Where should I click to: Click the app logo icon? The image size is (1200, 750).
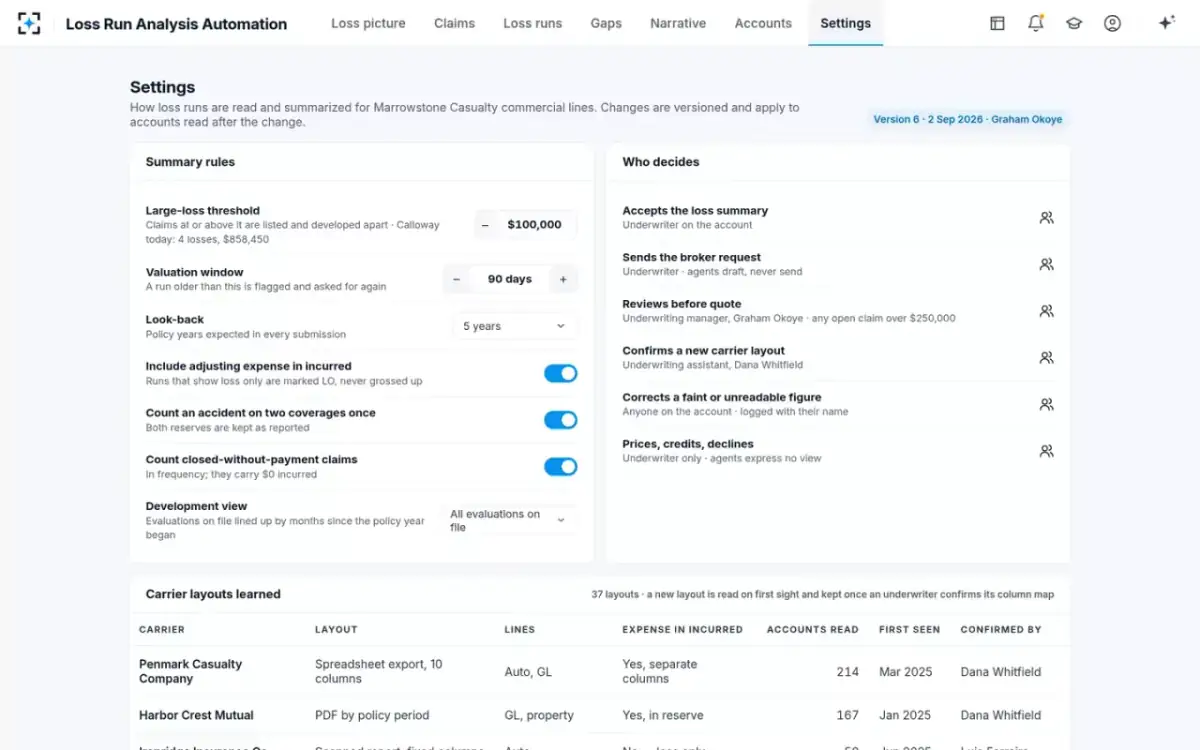click(29, 23)
